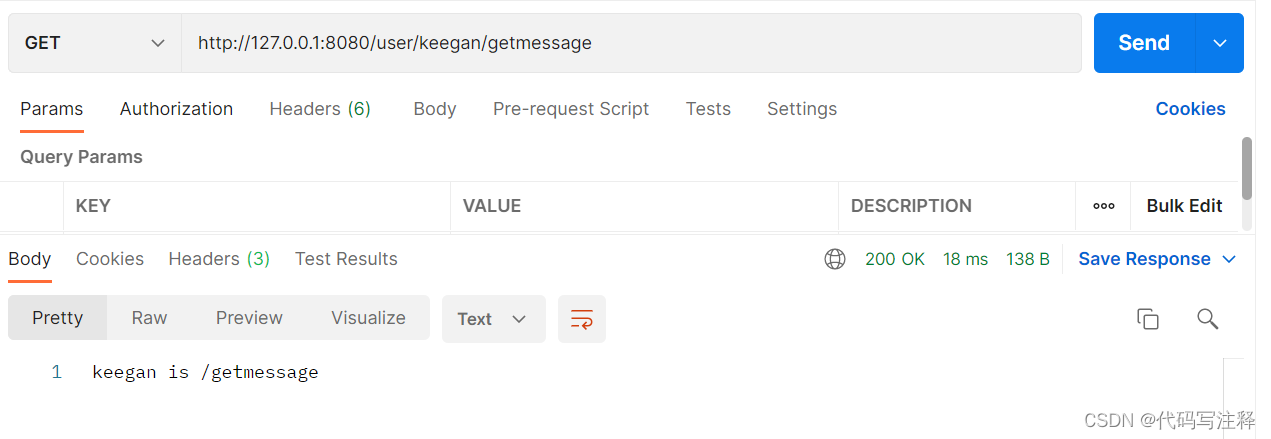The height and width of the screenshot is (439, 1271).
Task: Open the Text format dropdown
Action: 493,319
